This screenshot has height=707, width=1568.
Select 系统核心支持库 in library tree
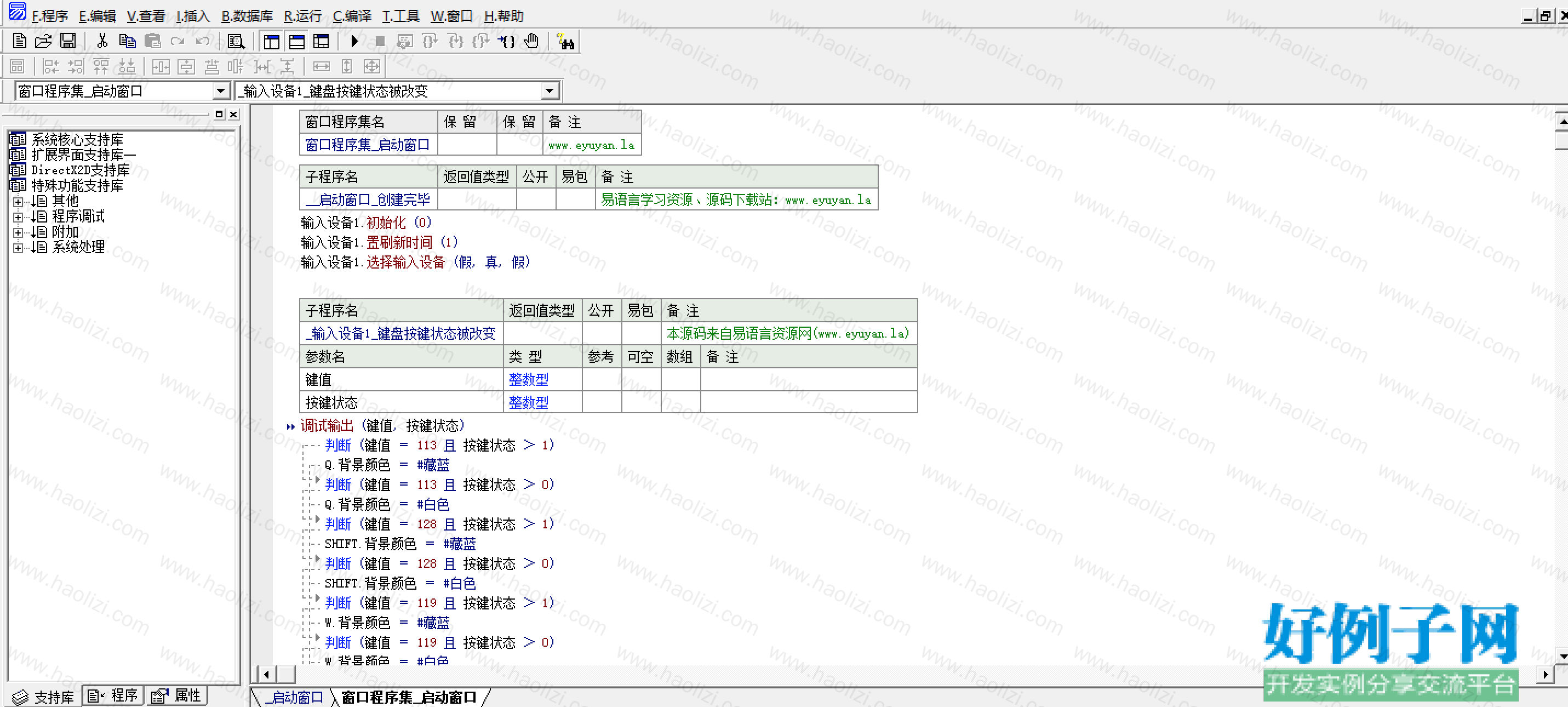(77, 139)
